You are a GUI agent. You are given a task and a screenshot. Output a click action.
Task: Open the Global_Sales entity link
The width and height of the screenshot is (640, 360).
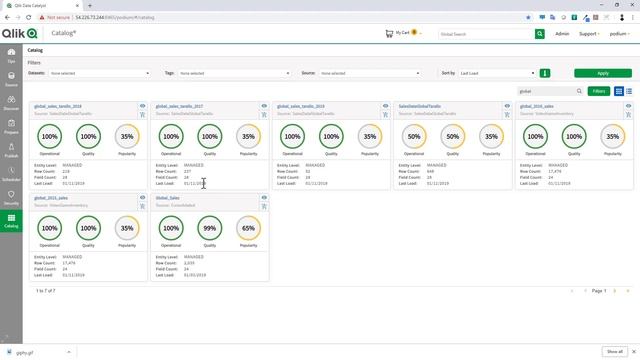pos(167,198)
